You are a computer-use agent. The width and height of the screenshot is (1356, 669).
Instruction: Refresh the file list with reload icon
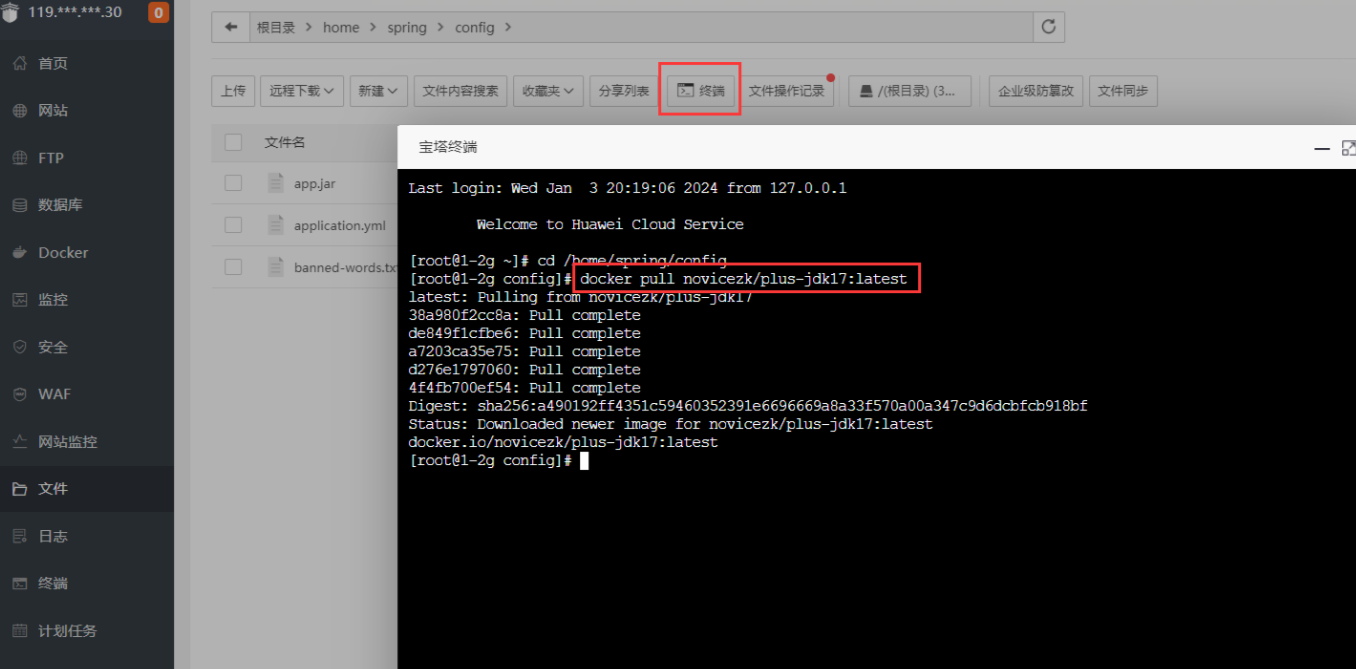(1048, 27)
